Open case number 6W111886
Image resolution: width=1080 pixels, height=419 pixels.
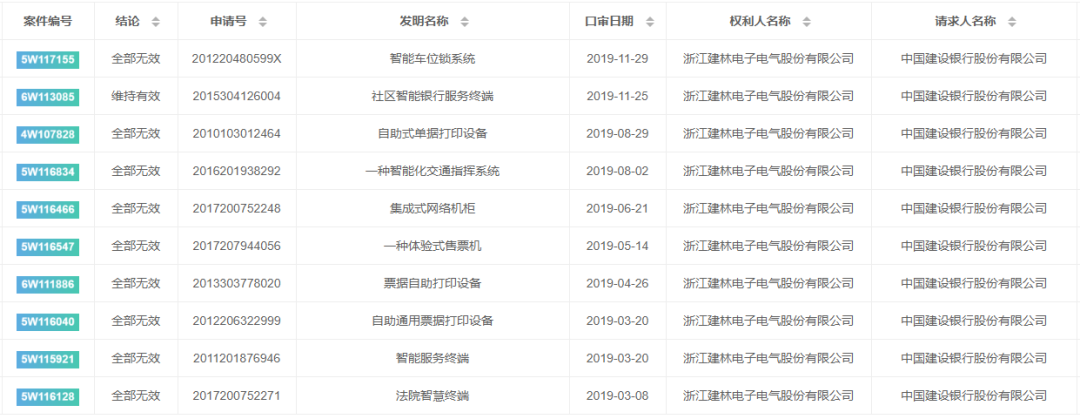48,284
